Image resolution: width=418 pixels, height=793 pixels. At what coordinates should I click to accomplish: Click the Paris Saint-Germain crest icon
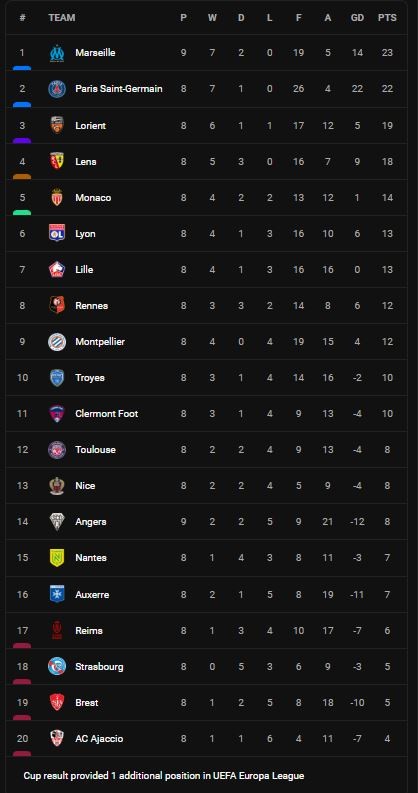(x=57, y=89)
